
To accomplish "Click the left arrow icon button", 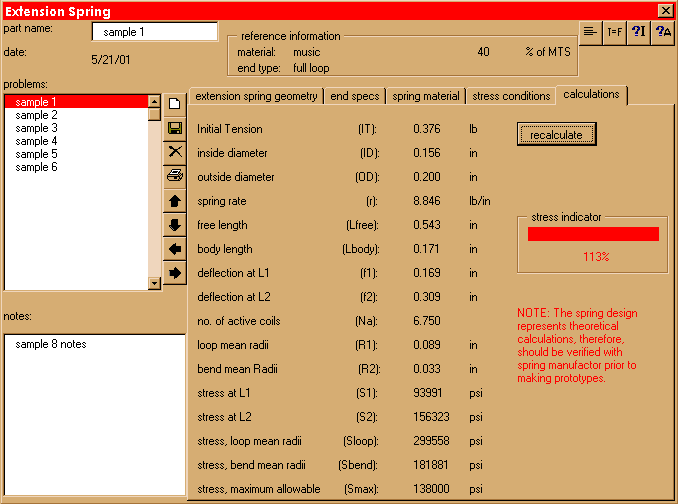I will point(175,249).
